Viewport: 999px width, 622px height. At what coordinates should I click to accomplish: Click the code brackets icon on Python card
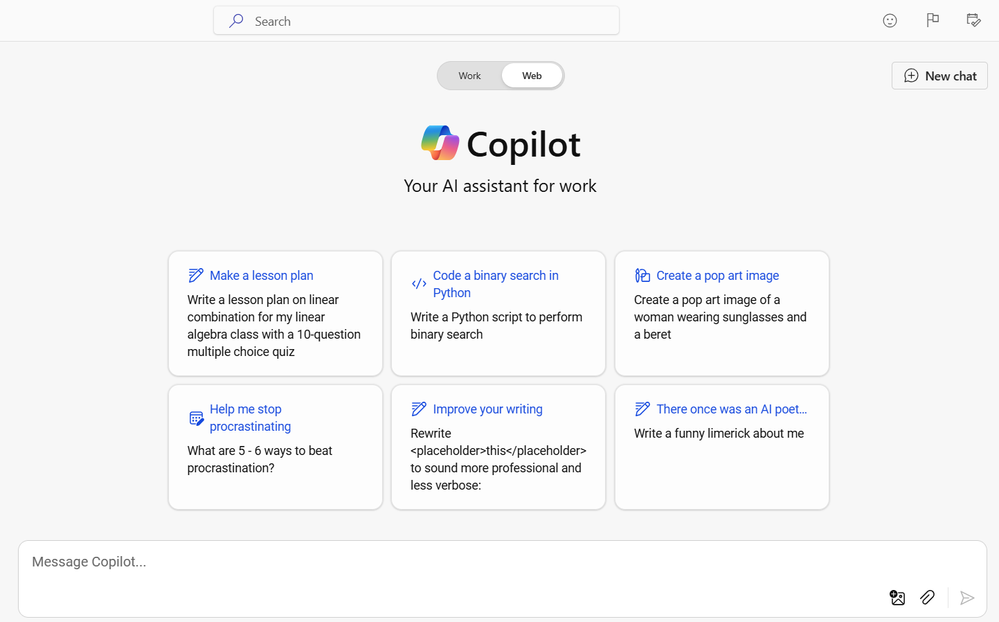click(x=419, y=284)
